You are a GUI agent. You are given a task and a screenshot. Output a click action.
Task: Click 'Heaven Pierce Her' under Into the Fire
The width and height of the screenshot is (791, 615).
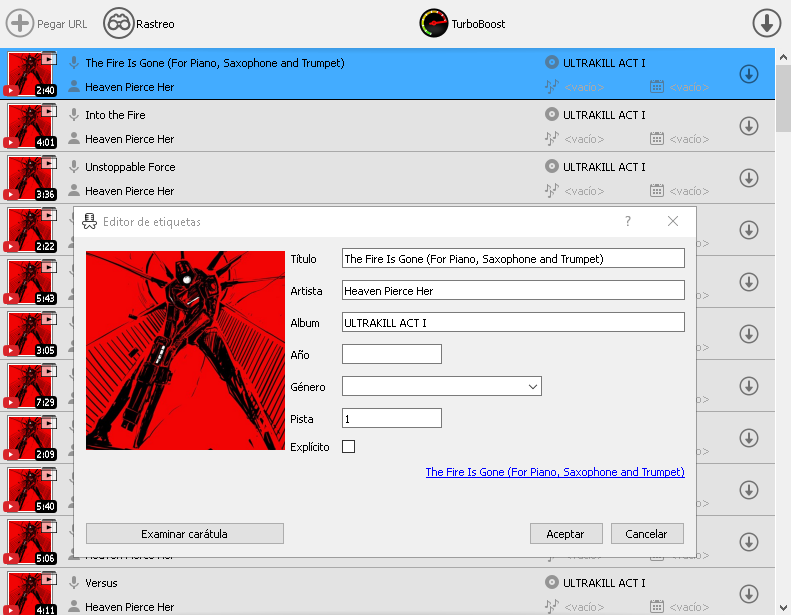130,139
